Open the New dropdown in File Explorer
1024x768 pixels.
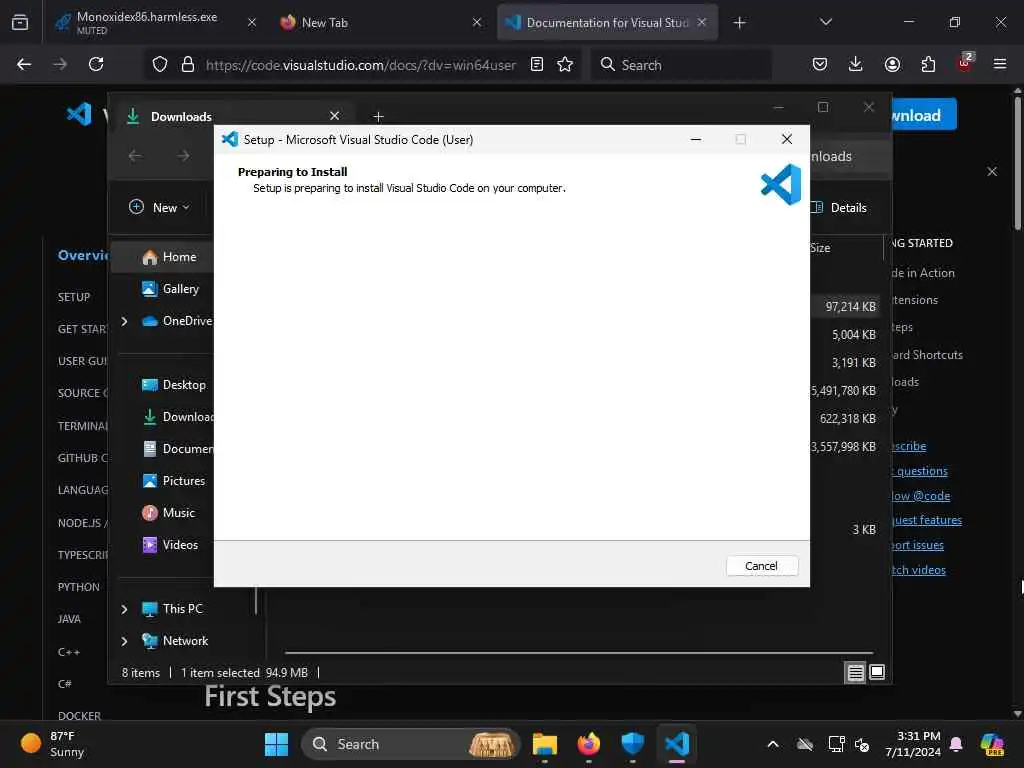click(159, 207)
